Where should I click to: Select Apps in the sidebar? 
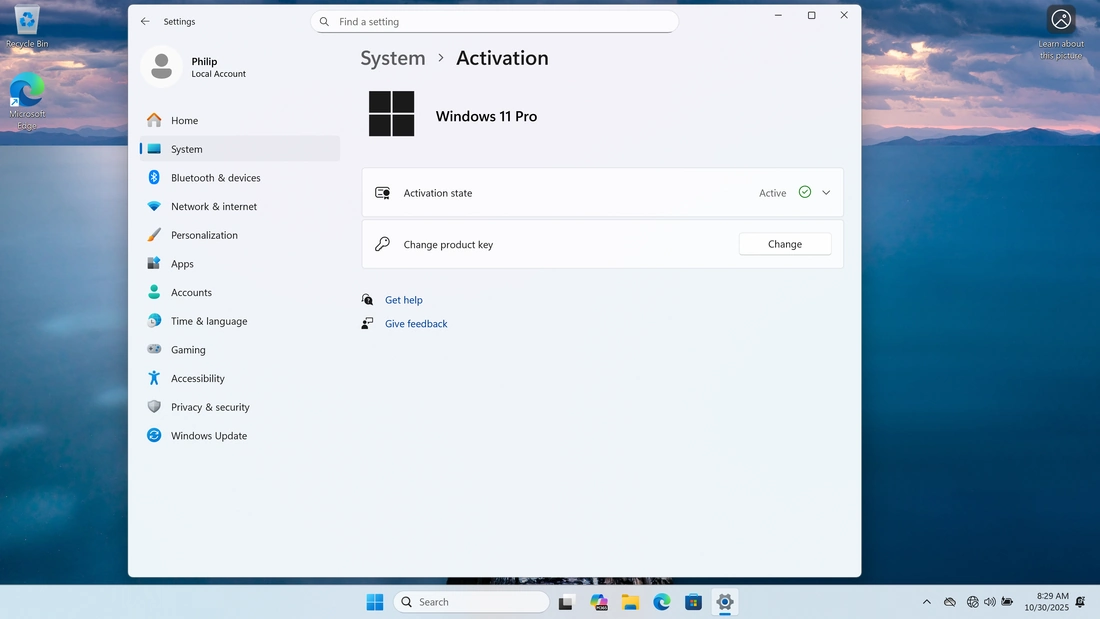182,264
